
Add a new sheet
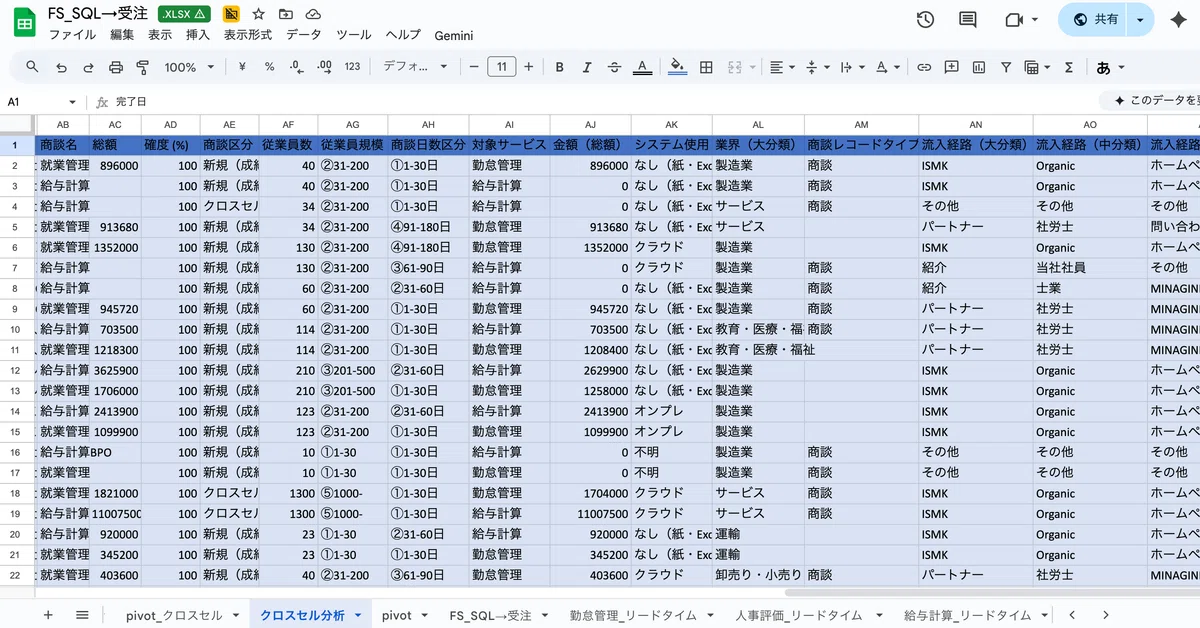click(x=48, y=615)
